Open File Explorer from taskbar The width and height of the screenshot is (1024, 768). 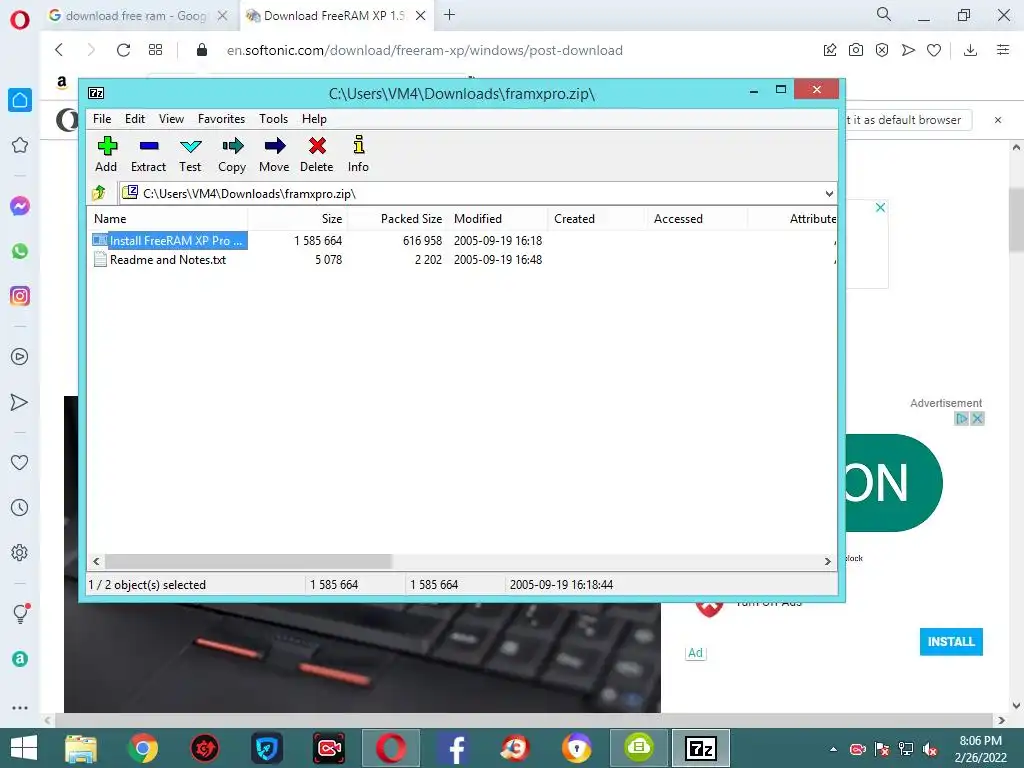click(81, 748)
